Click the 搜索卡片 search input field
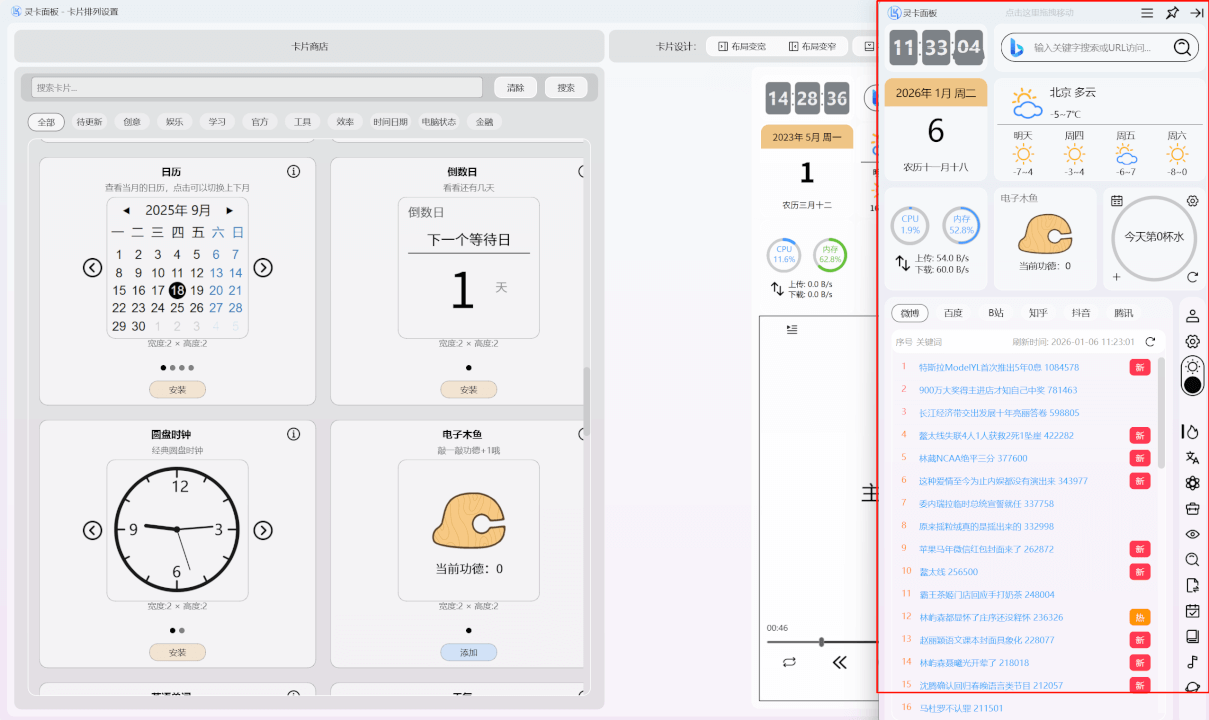1209x720 pixels. (x=257, y=88)
